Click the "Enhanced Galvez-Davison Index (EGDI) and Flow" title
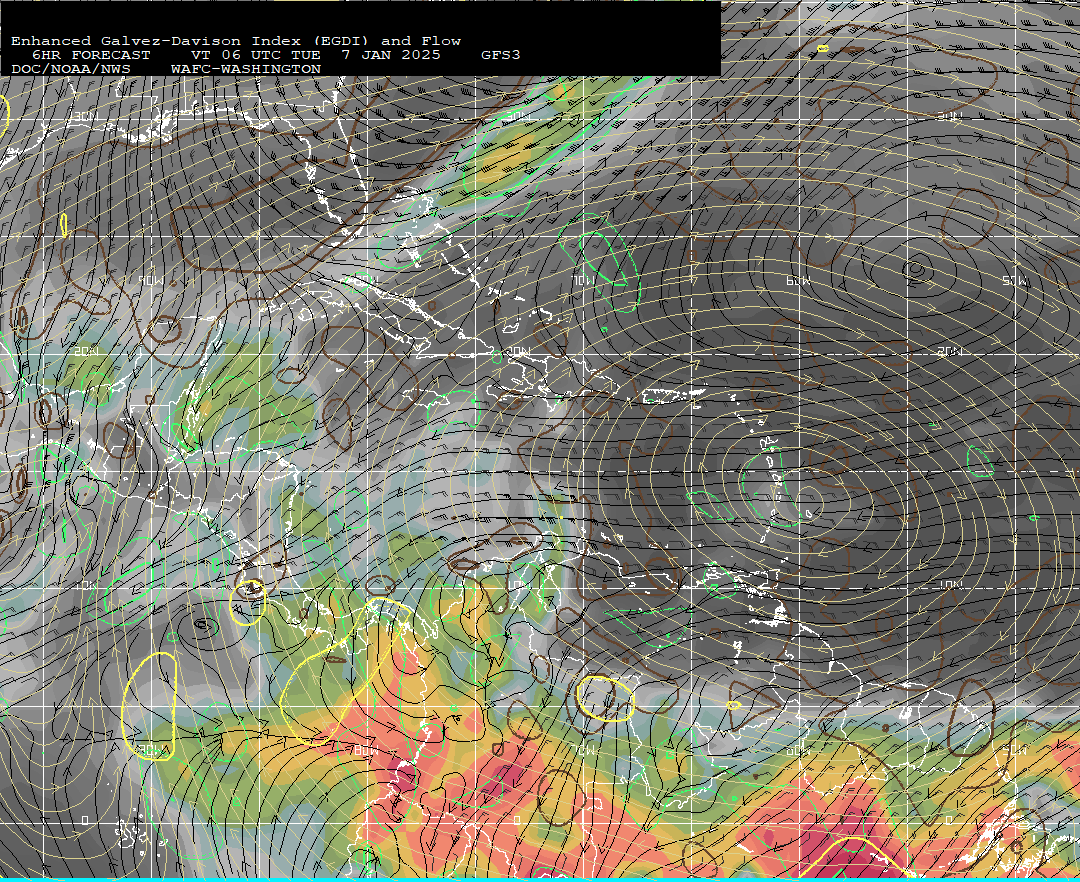 tap(236, 41)
